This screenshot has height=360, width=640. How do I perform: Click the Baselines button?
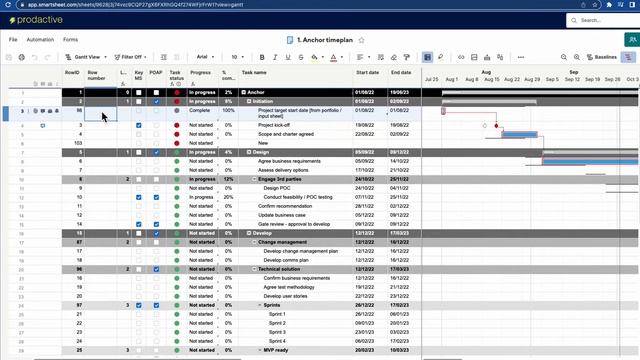[x=602, y=57]
